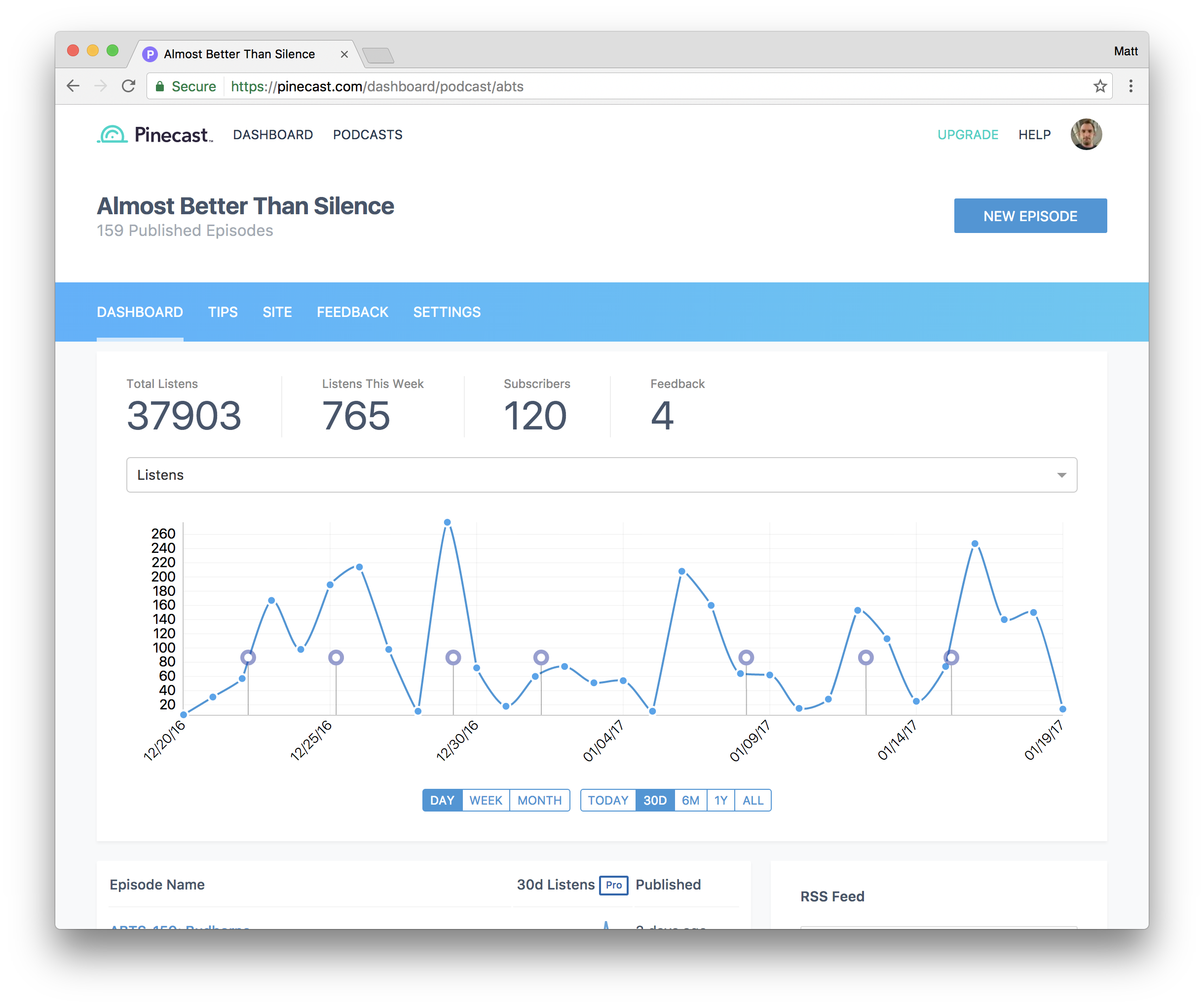The width and height of the screenshot is (1204, 1008).
Task: Click the secure padlock icon
Action: point(160,86)
